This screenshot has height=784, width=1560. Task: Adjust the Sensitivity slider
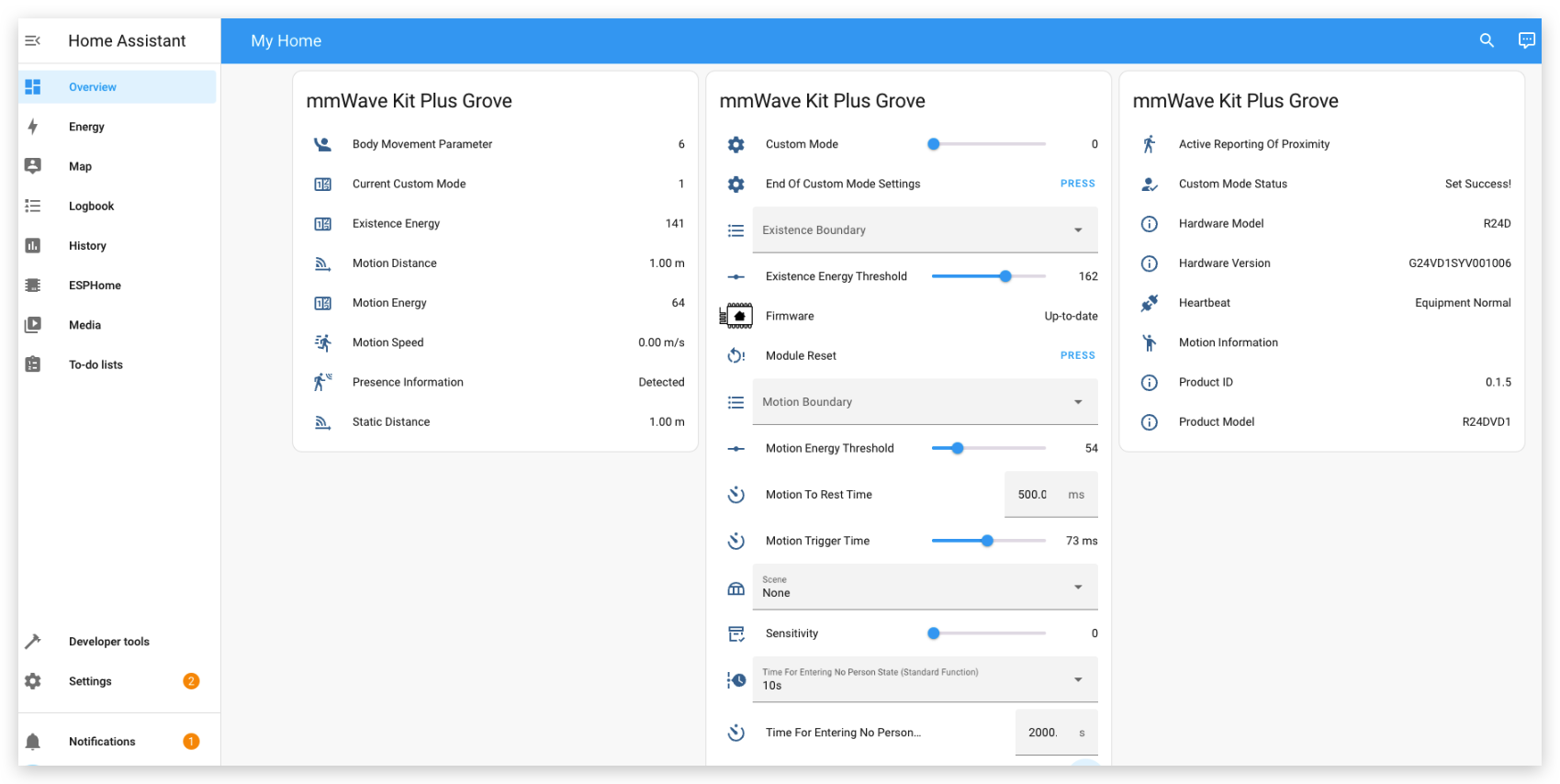(989, 633)
